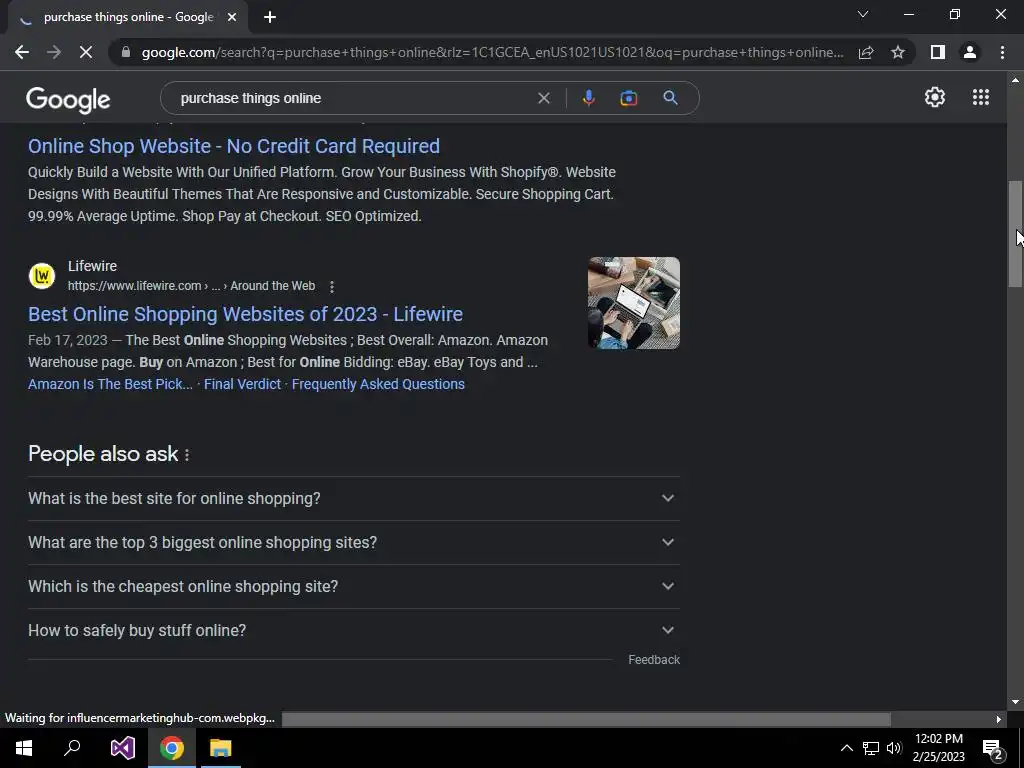
Task: Click the vertical scrollbar thumb
Action: click(x=1015, y=234)
